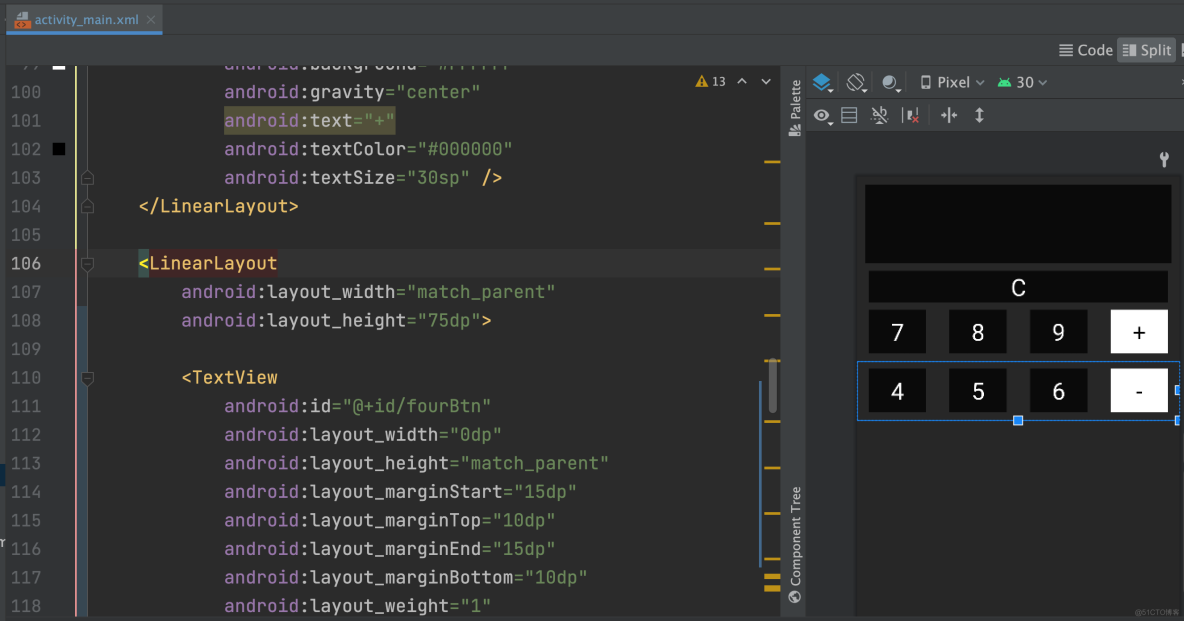1184x621 pixels.
Task: Click the phone device icon beside Pixel
Action: click(926, 82)
